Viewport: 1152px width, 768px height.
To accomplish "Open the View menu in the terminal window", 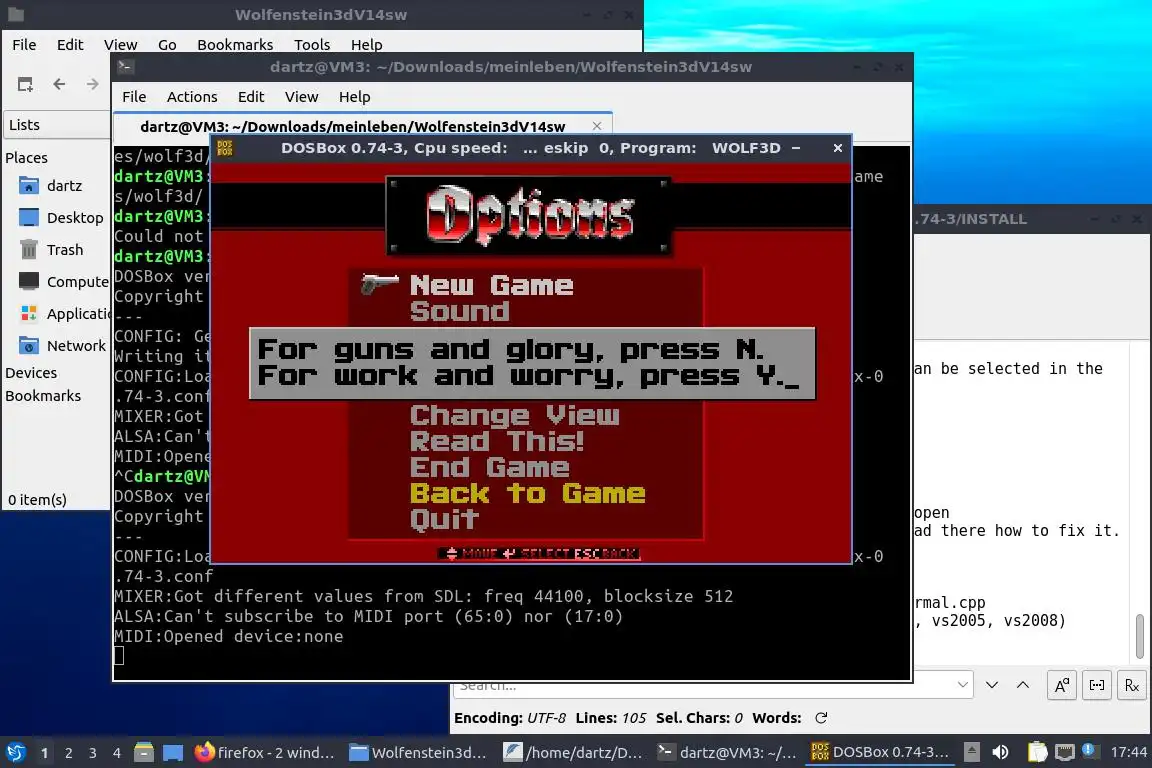I will pyautogui.click(x=301, y=97).
